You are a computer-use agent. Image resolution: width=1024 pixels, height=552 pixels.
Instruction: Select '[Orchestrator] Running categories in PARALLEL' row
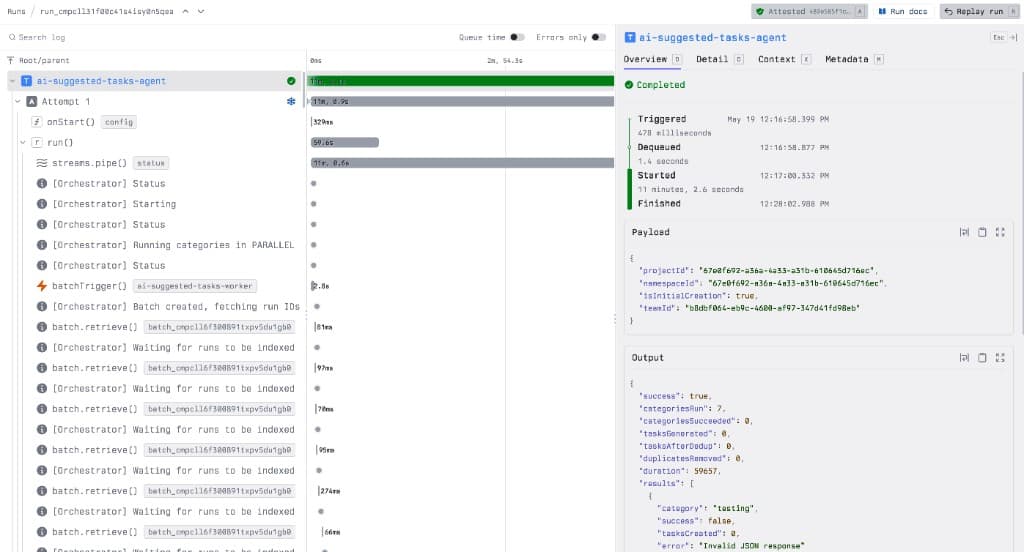click(173, 245)
